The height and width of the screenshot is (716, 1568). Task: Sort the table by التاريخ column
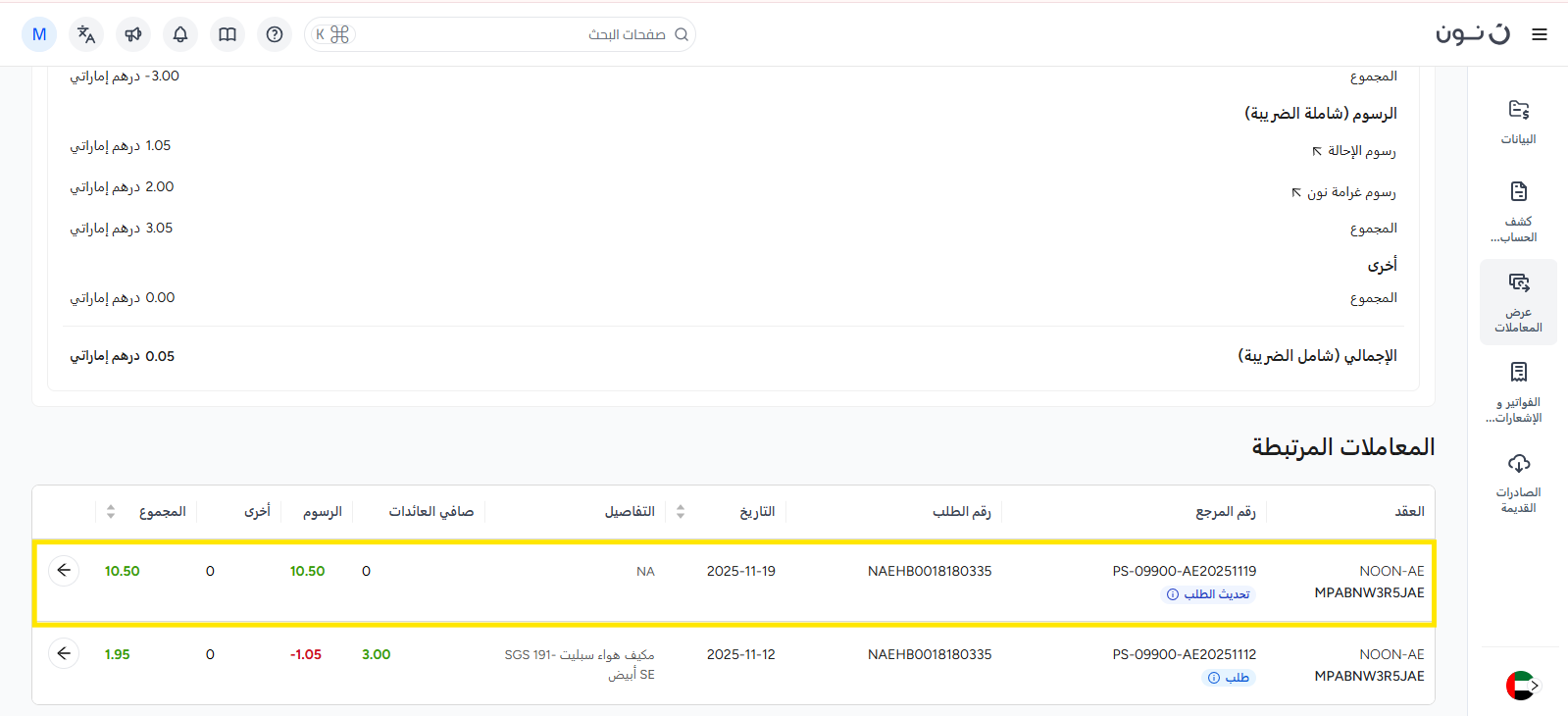[681, 511]
